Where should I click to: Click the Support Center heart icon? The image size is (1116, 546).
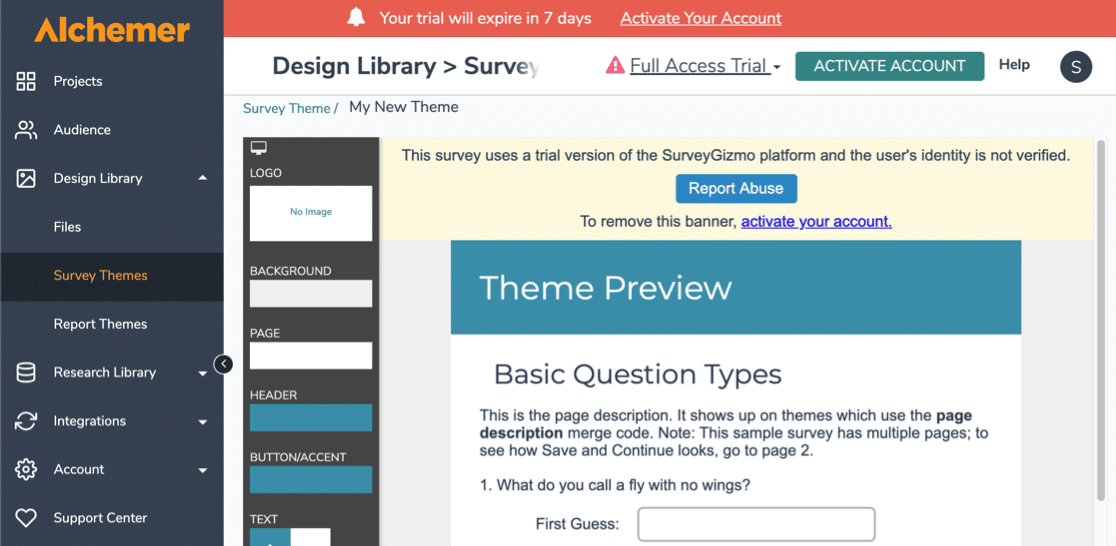(x=26, y=518)
